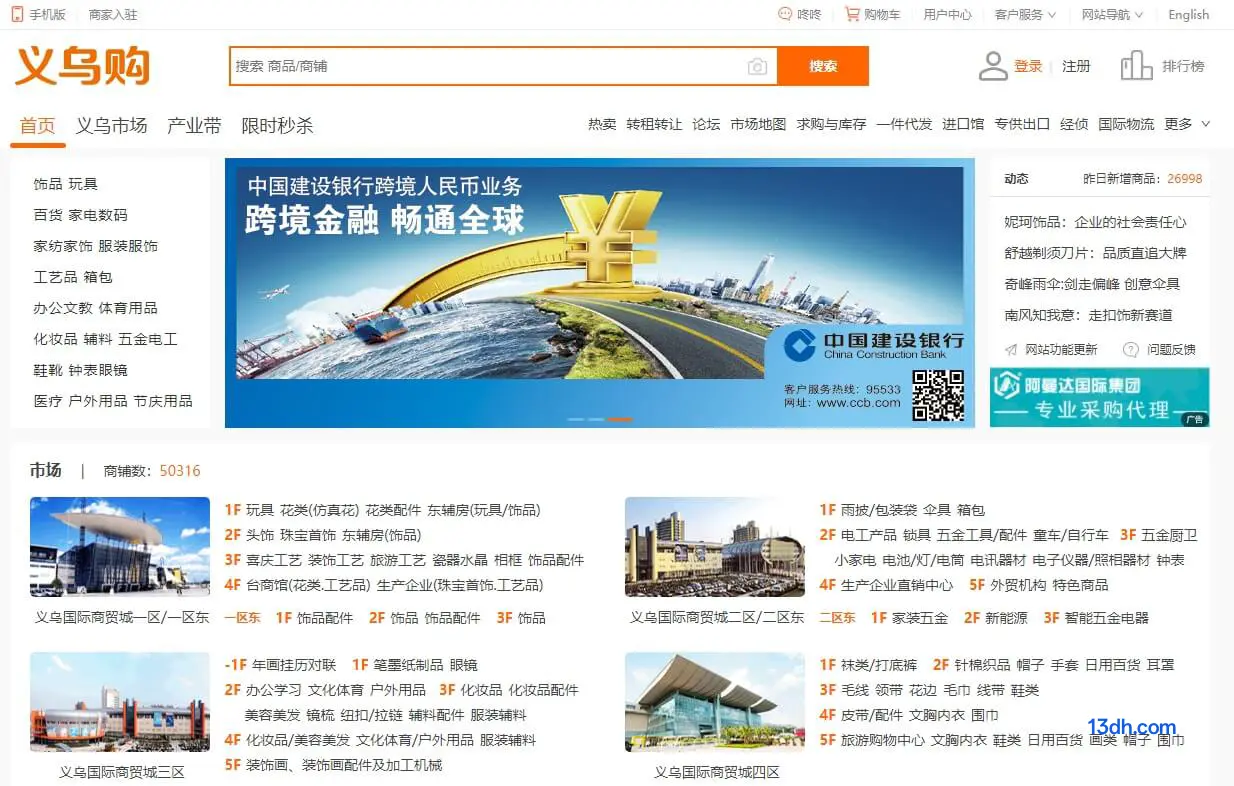Click the 中国建设银行 banner image
The width and height of the screenshot is (1234, 786).
tap(600, 293)
